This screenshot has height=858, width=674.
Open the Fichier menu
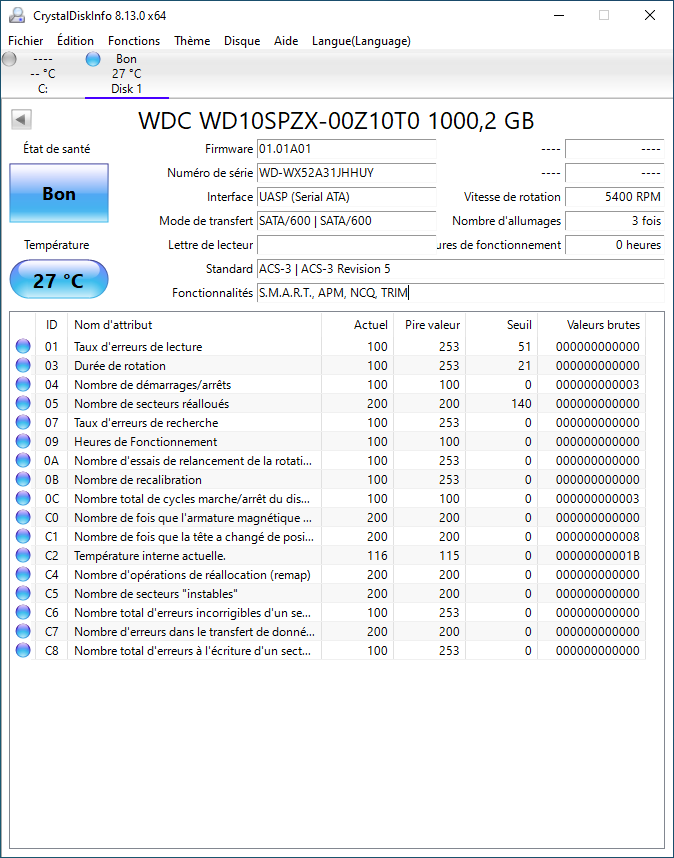pos(26,41)
